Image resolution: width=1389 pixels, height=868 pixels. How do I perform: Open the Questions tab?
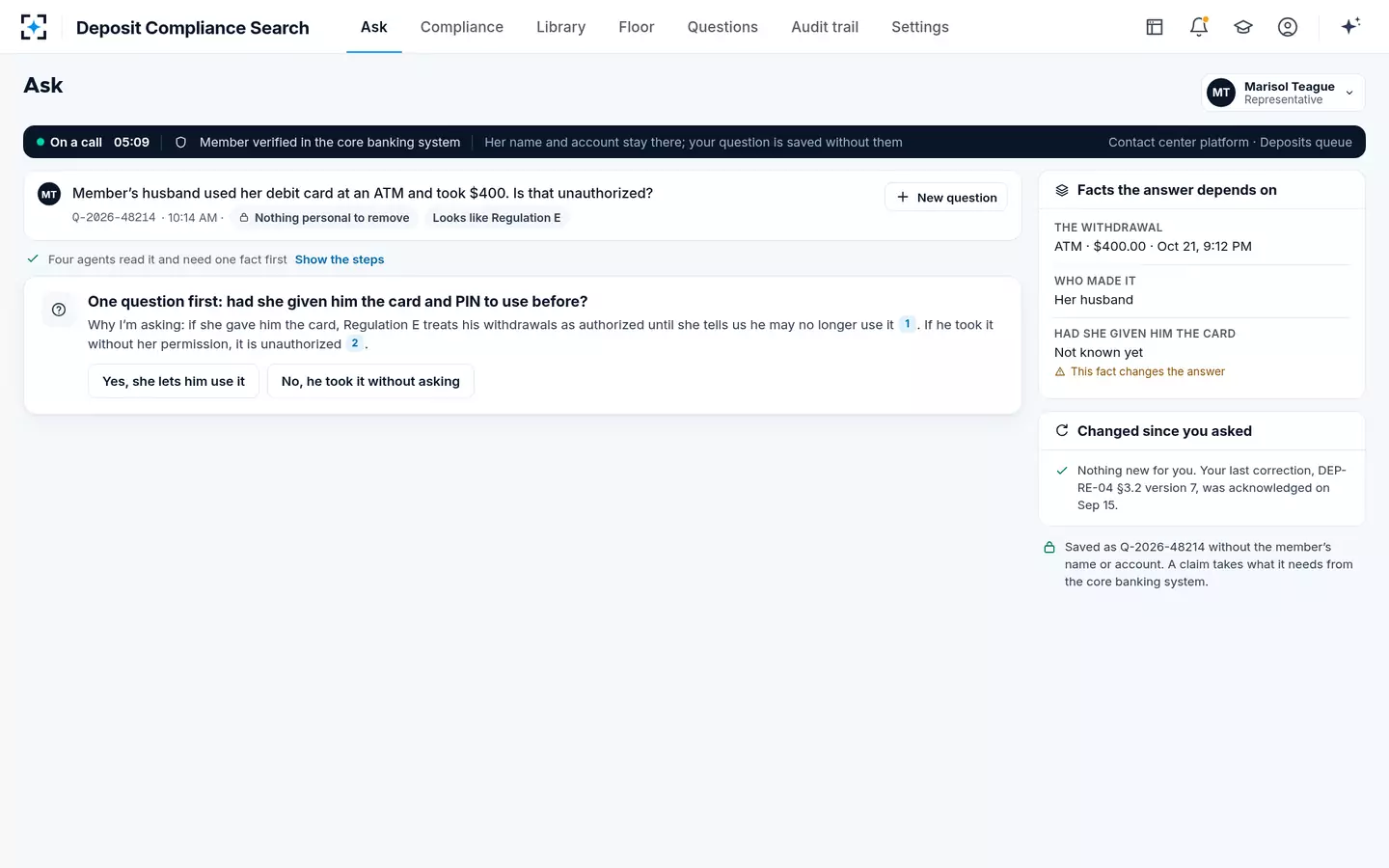(722, 27)
